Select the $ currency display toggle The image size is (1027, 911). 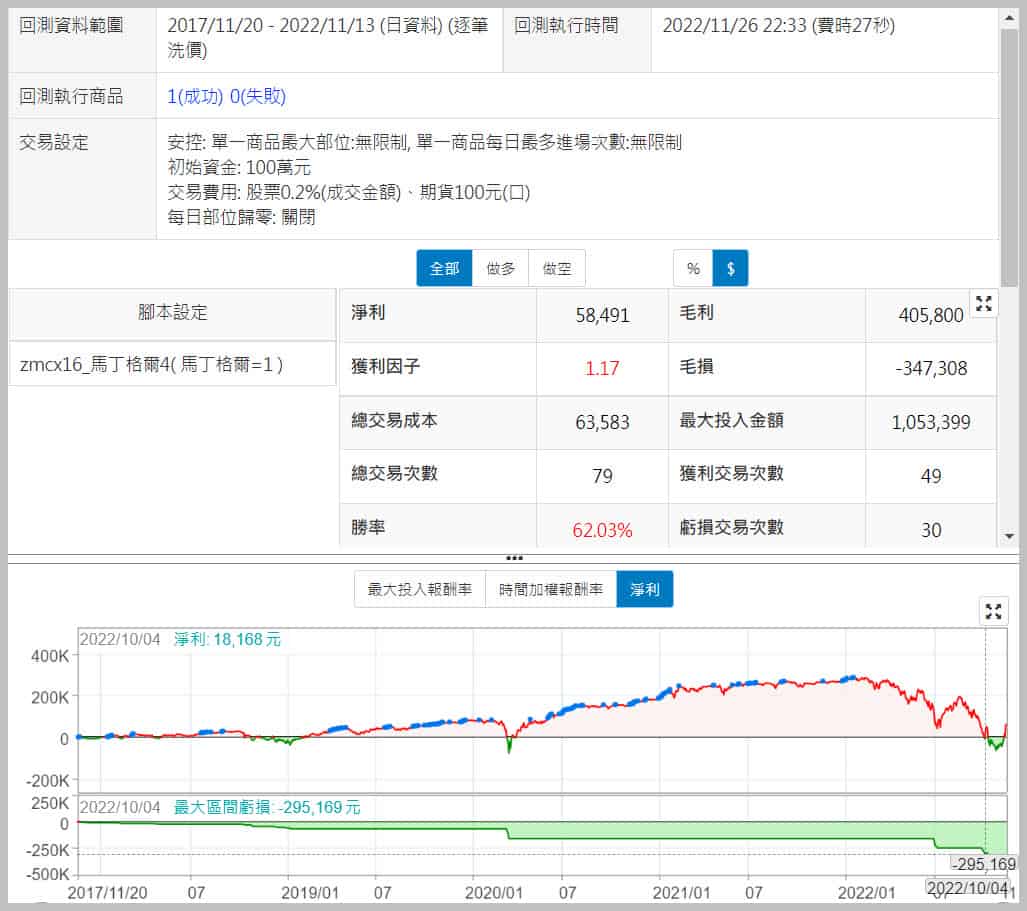pyautogui.click(x=730, y=268)
